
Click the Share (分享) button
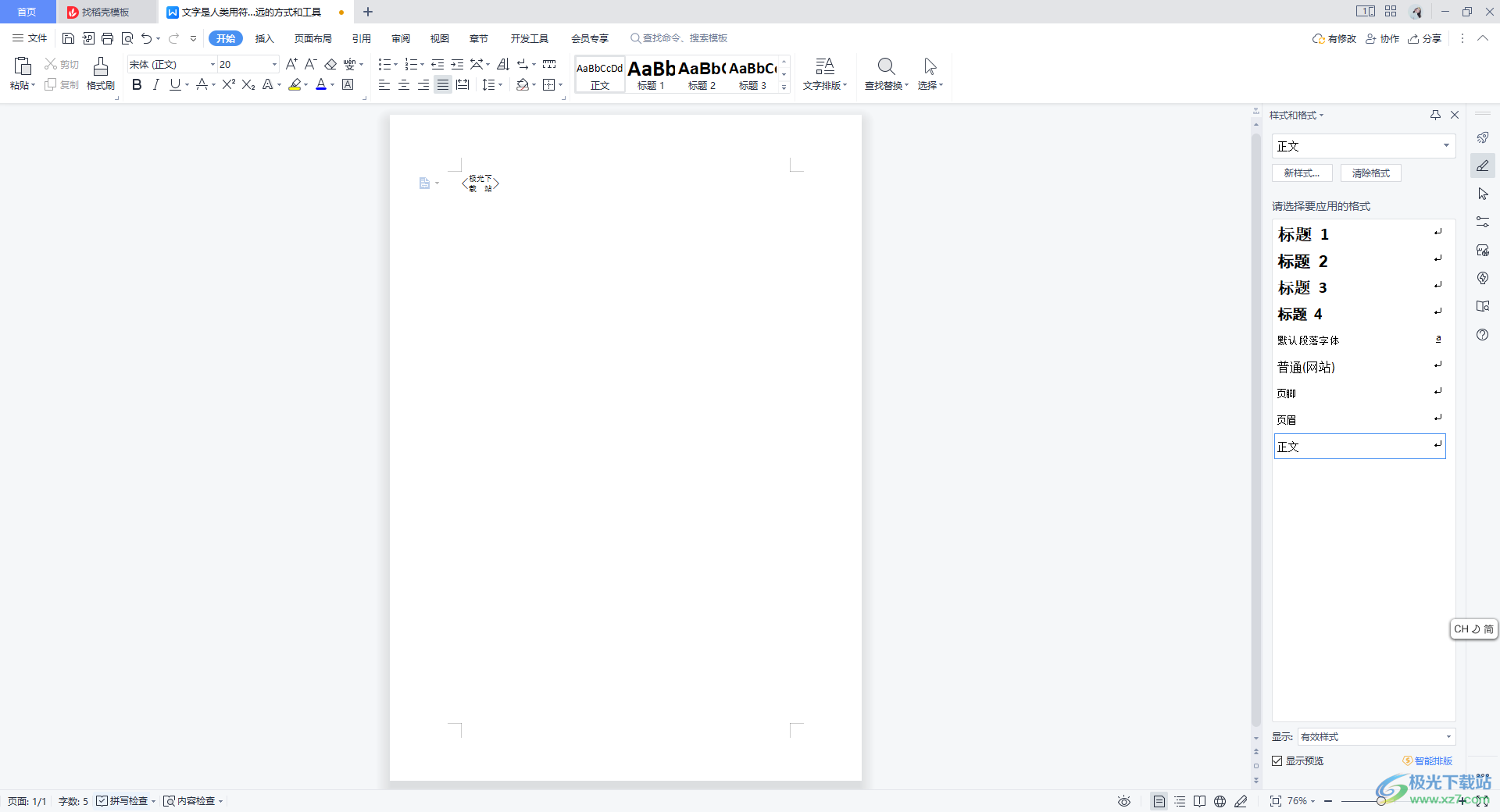coord(1425,38)
